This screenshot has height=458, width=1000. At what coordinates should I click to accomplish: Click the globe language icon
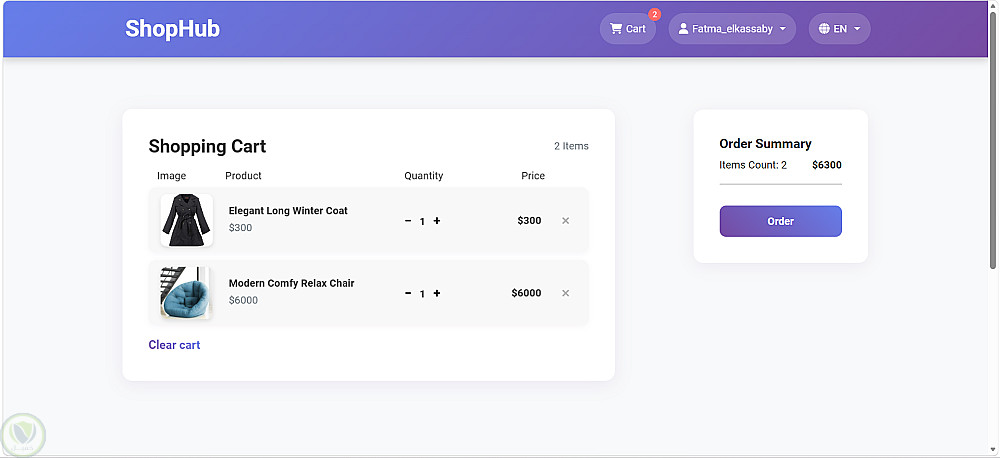click(x=824, y=29)
